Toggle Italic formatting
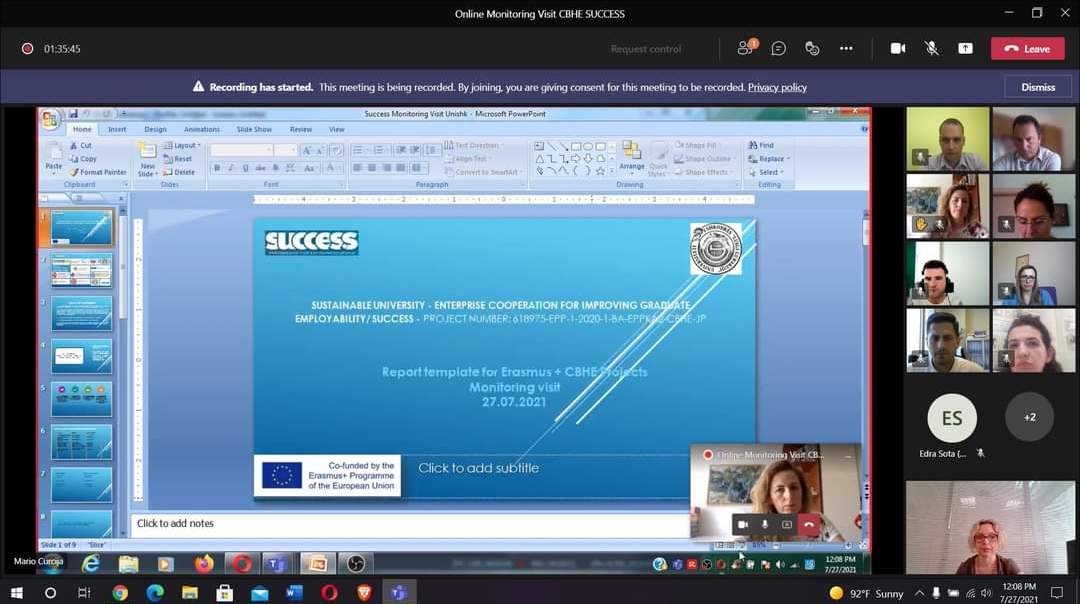 coord(231,168)
